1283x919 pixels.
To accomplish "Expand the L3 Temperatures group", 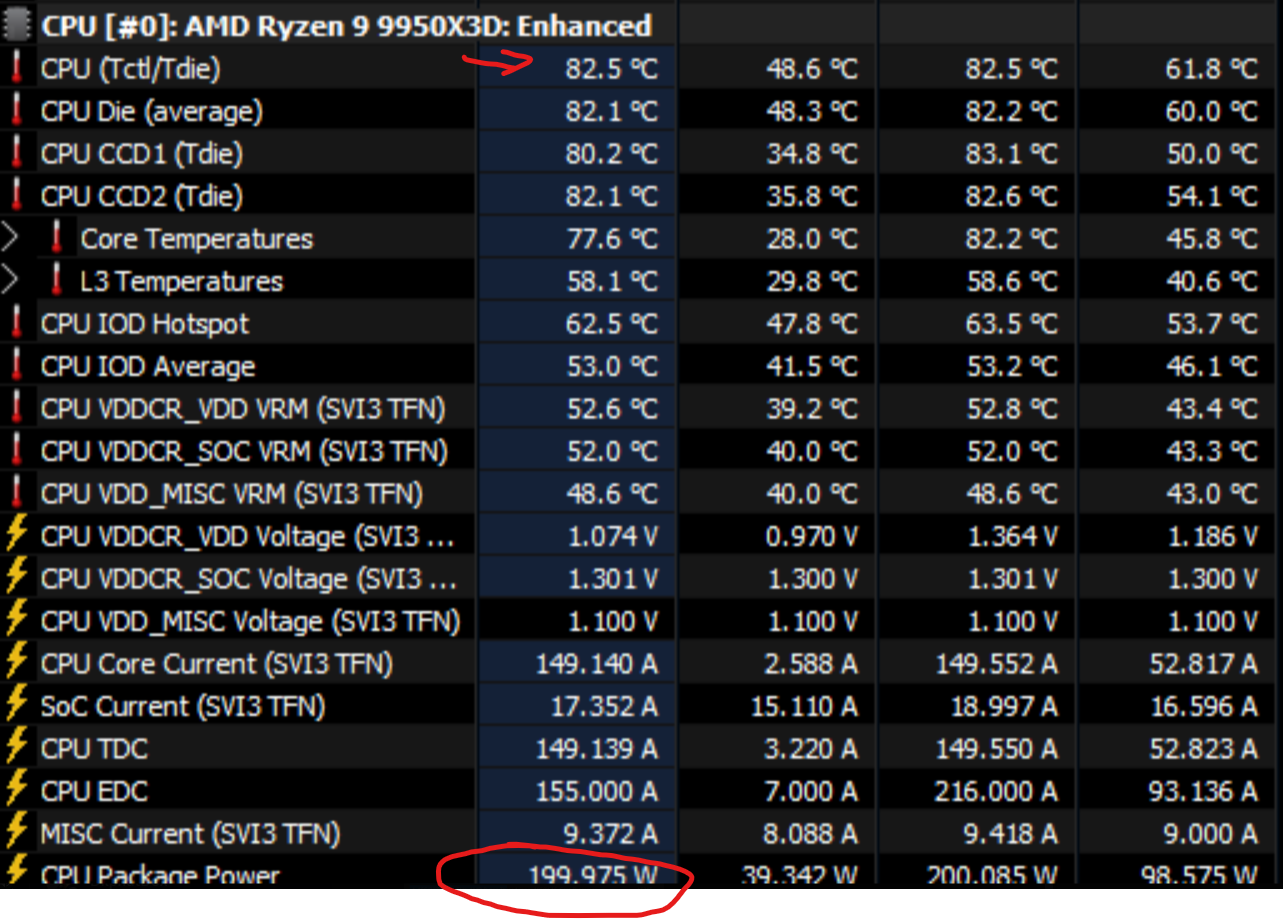I will point(10,280).
